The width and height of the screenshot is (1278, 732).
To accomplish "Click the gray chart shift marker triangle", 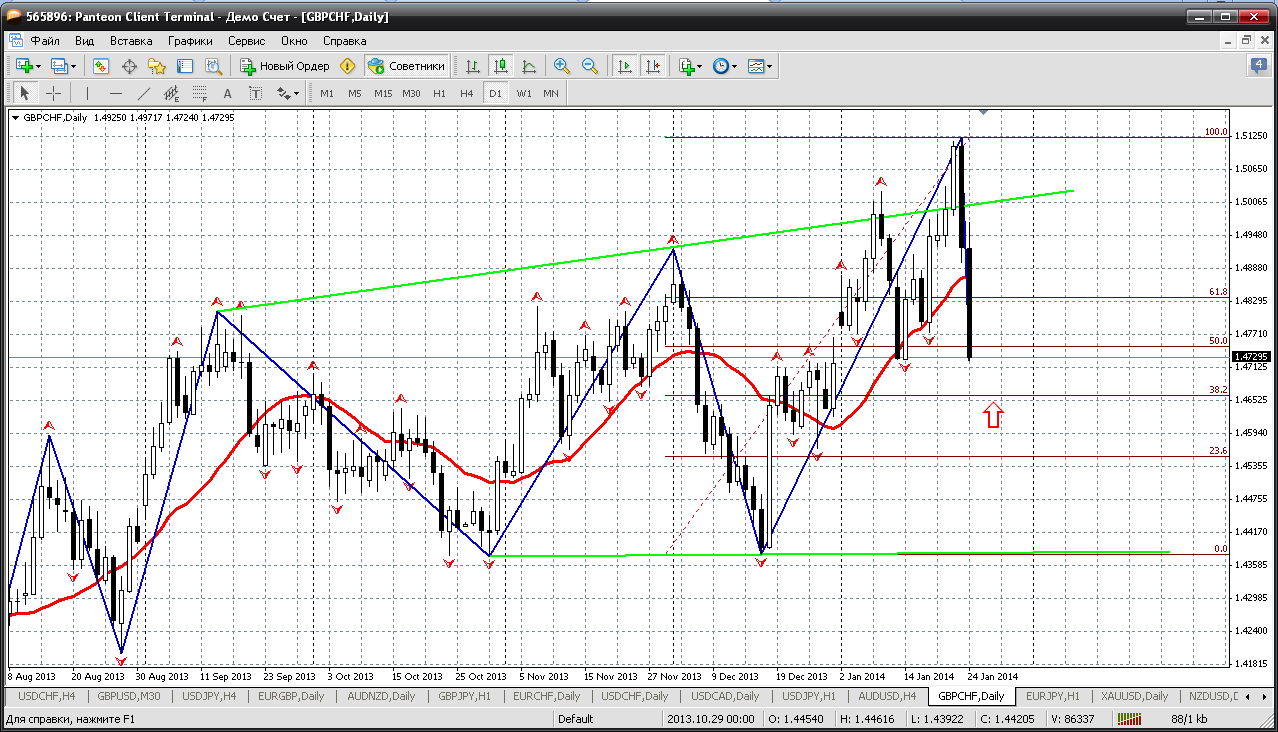I will click(x=984, y=112).
